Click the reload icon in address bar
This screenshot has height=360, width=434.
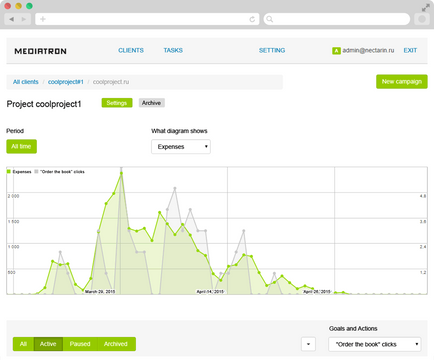tap(252, 19)
